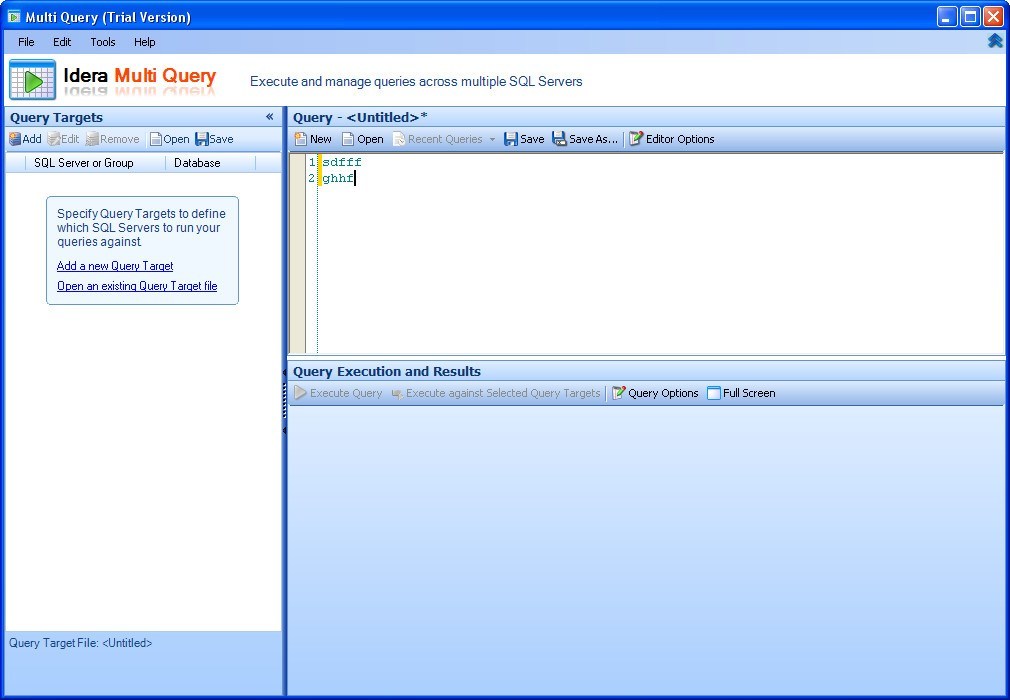1010x700 pixels.
Task: Expand the Recent Queries dropdown arrow
Action: point(492,139)
